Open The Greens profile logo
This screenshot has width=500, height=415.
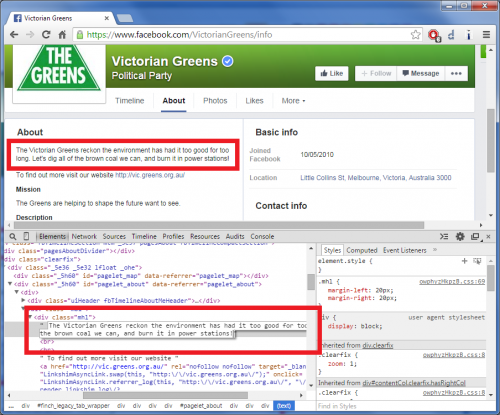tap(59, 69)
